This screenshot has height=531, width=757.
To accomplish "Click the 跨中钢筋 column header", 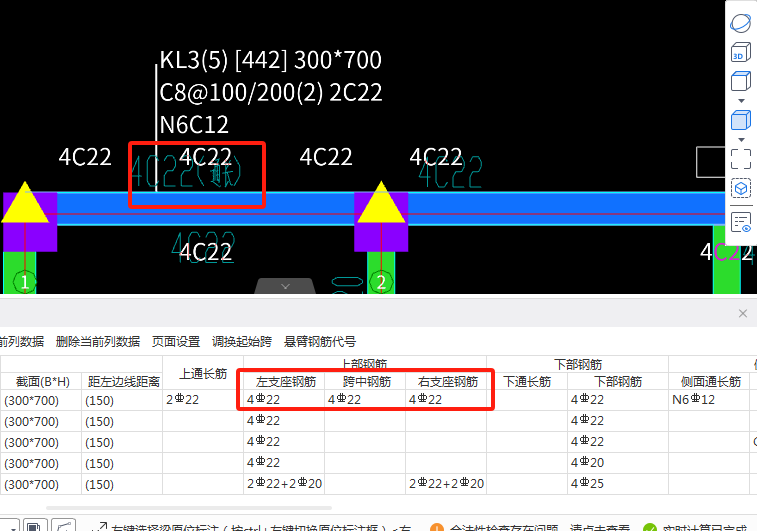I will [x=367, y=382].
